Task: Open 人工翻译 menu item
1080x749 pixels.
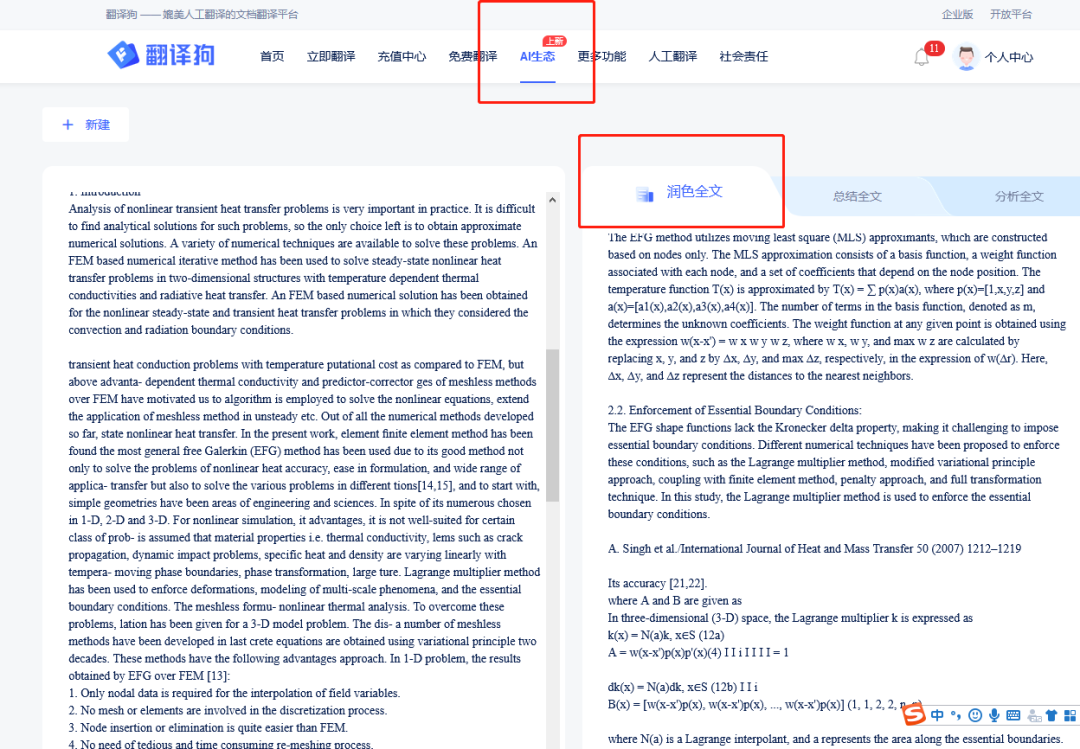Action: point(673,57)
